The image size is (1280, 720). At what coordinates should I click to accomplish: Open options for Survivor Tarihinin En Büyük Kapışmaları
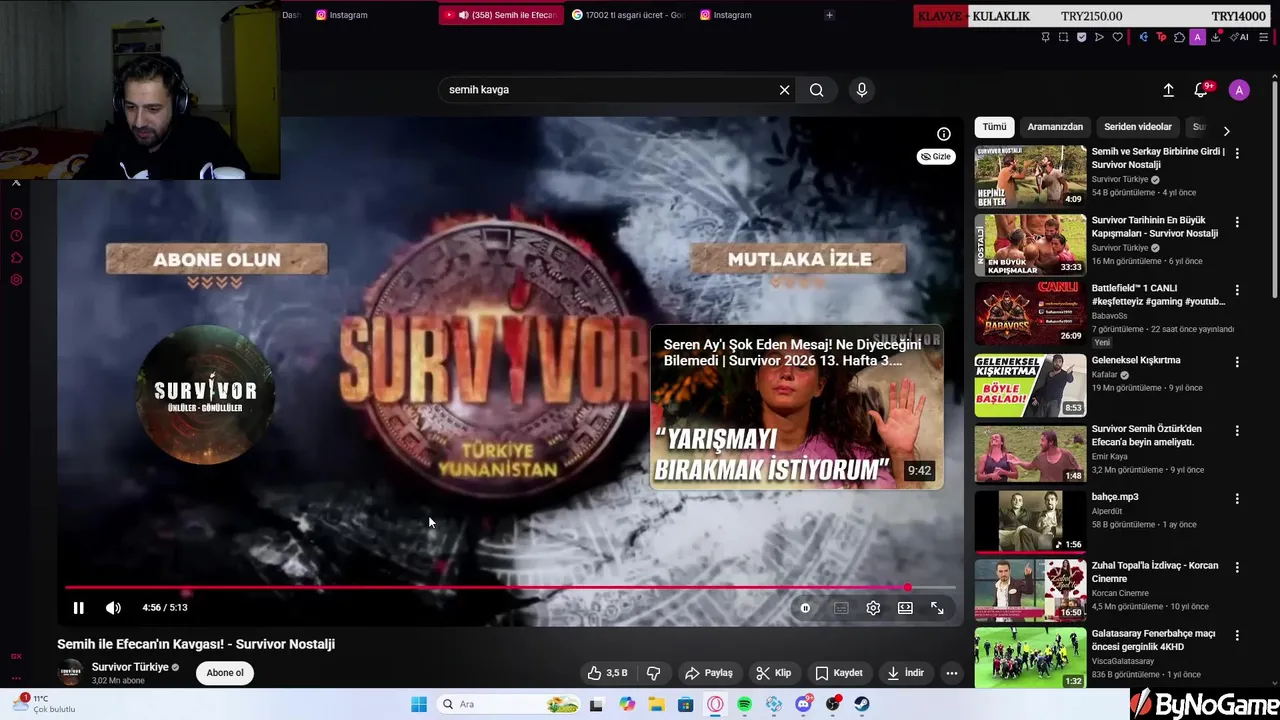[1237, 222]
